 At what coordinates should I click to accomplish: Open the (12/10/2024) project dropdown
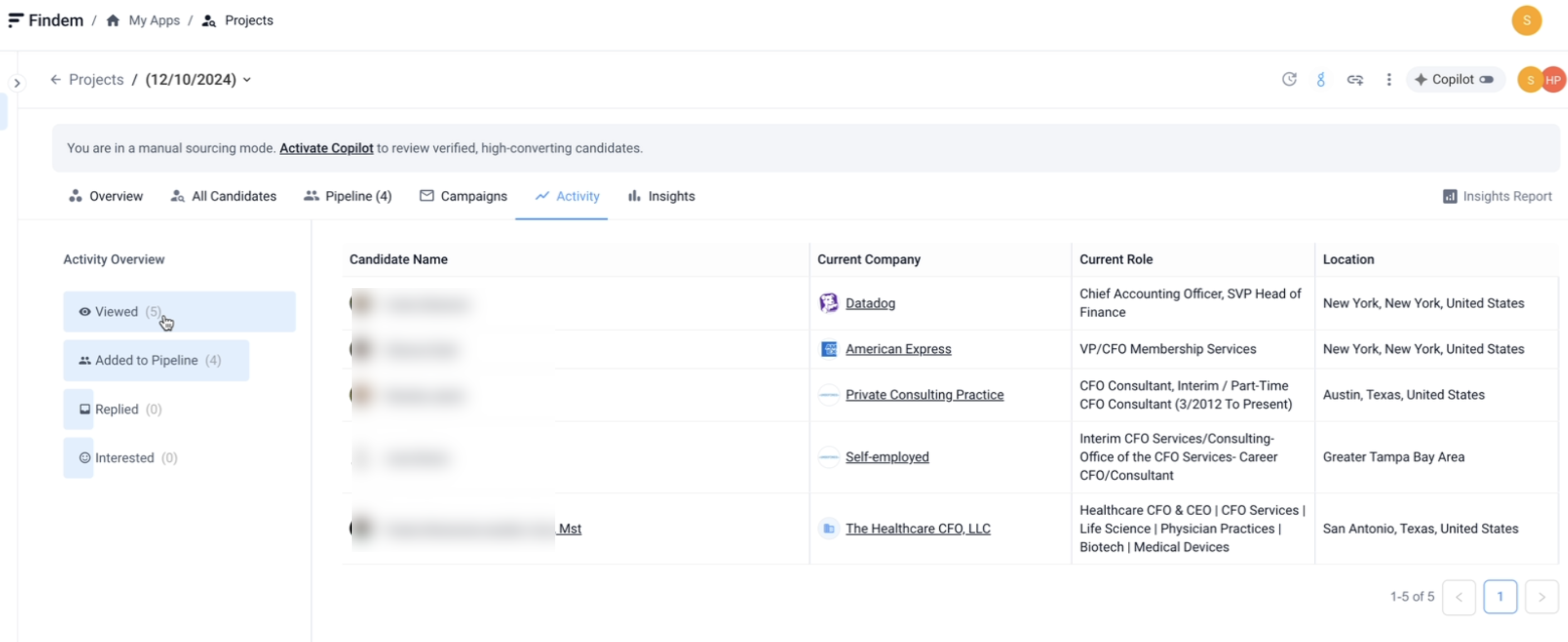(199, 80)
